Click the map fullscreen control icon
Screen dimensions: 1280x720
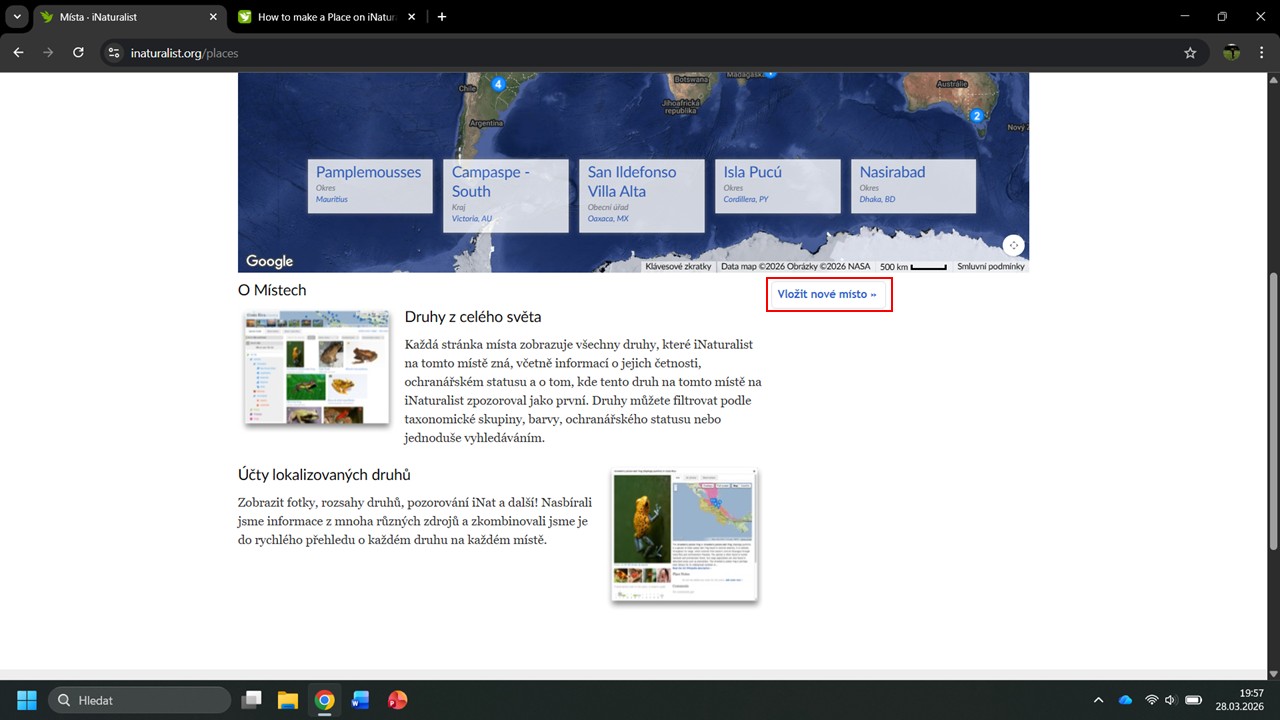[1013, 245]
